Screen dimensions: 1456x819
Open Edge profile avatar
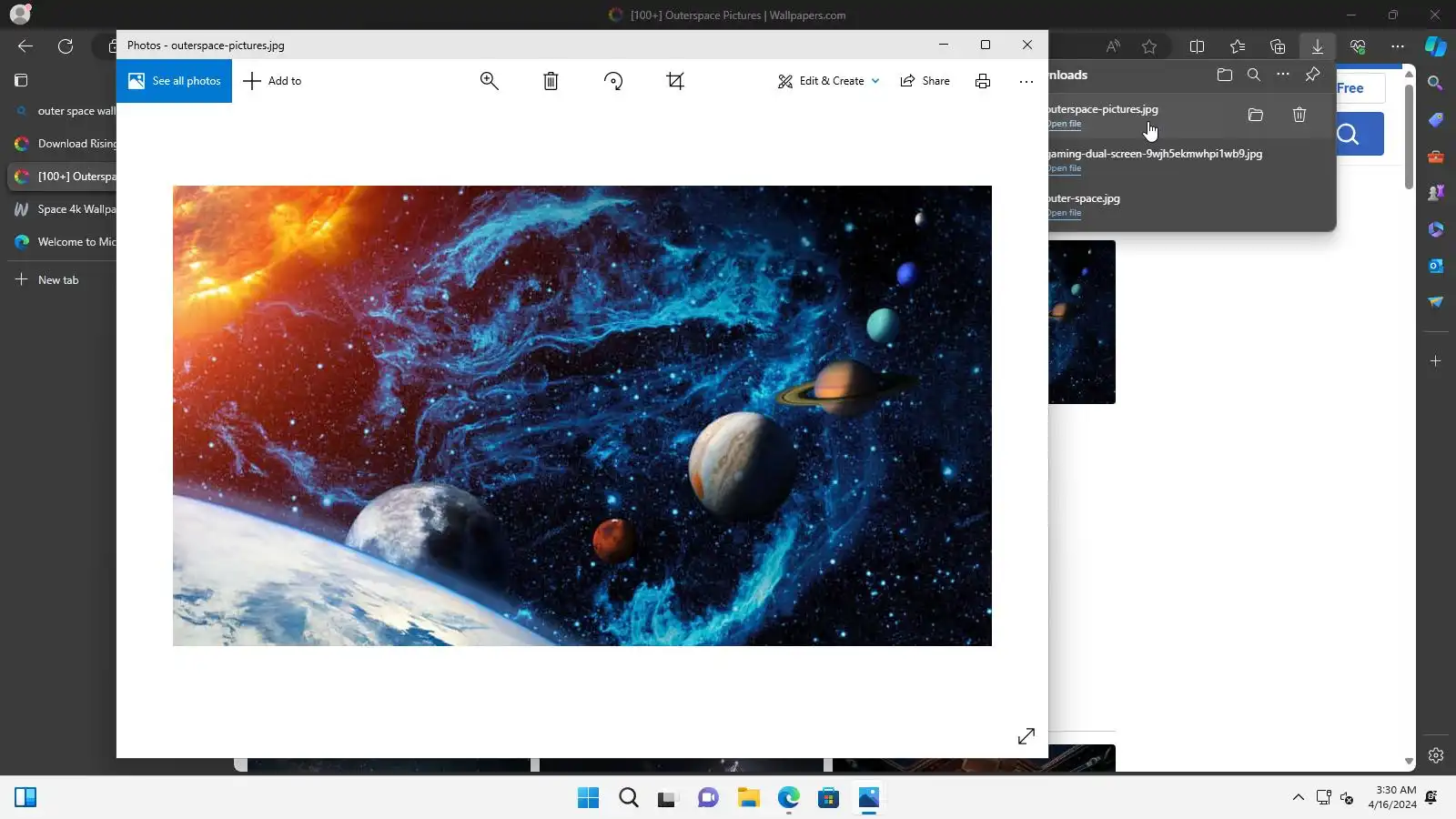(x=20, y=15)
